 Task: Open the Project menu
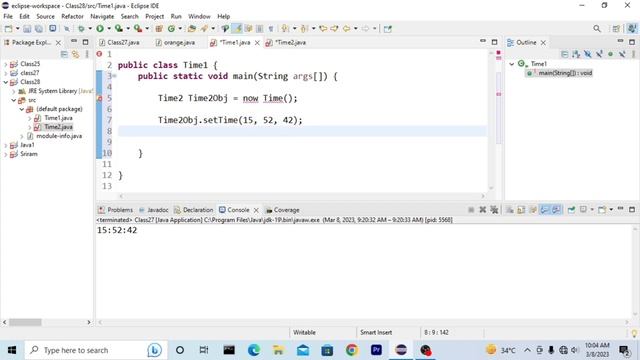coord(154,16)
